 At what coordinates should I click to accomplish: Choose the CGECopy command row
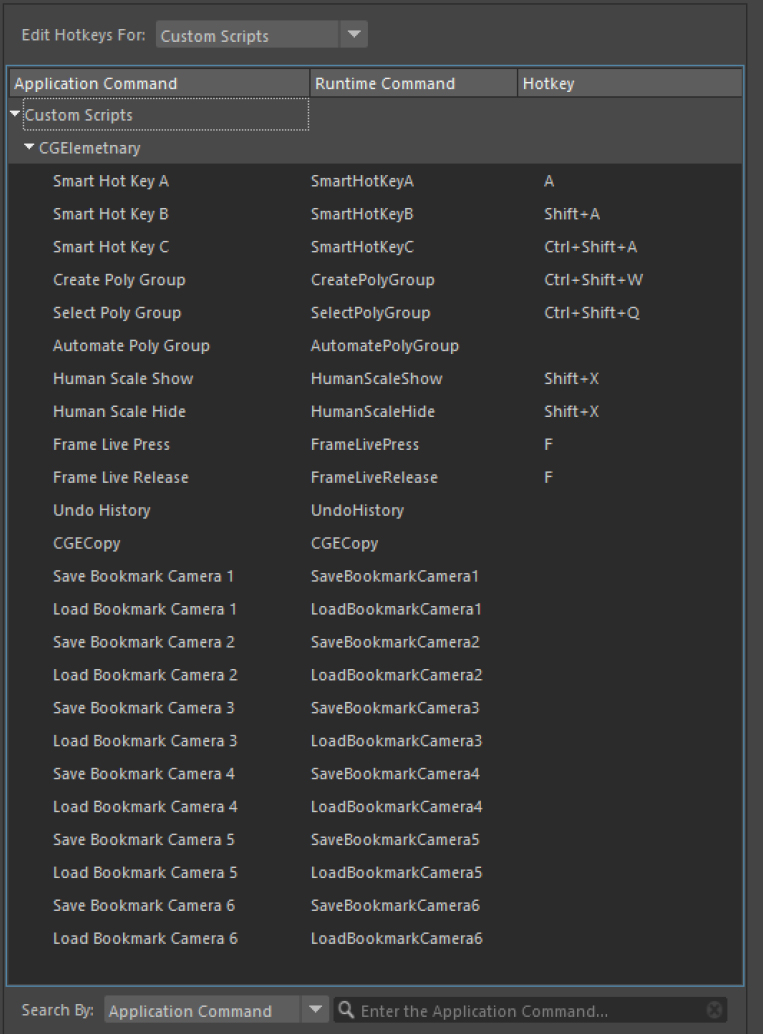point(86,543)
